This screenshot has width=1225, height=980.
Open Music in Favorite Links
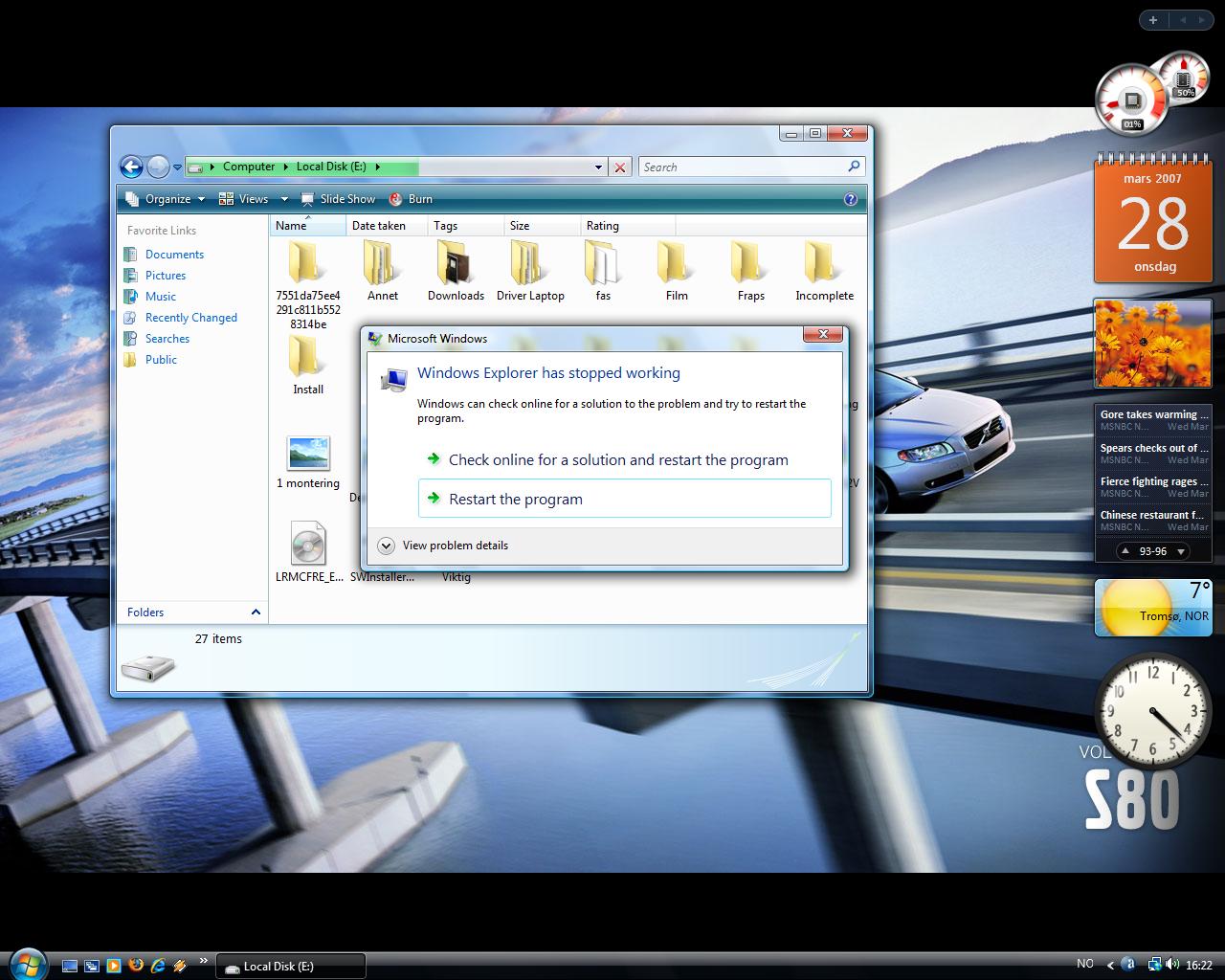[x=160, y=297]
